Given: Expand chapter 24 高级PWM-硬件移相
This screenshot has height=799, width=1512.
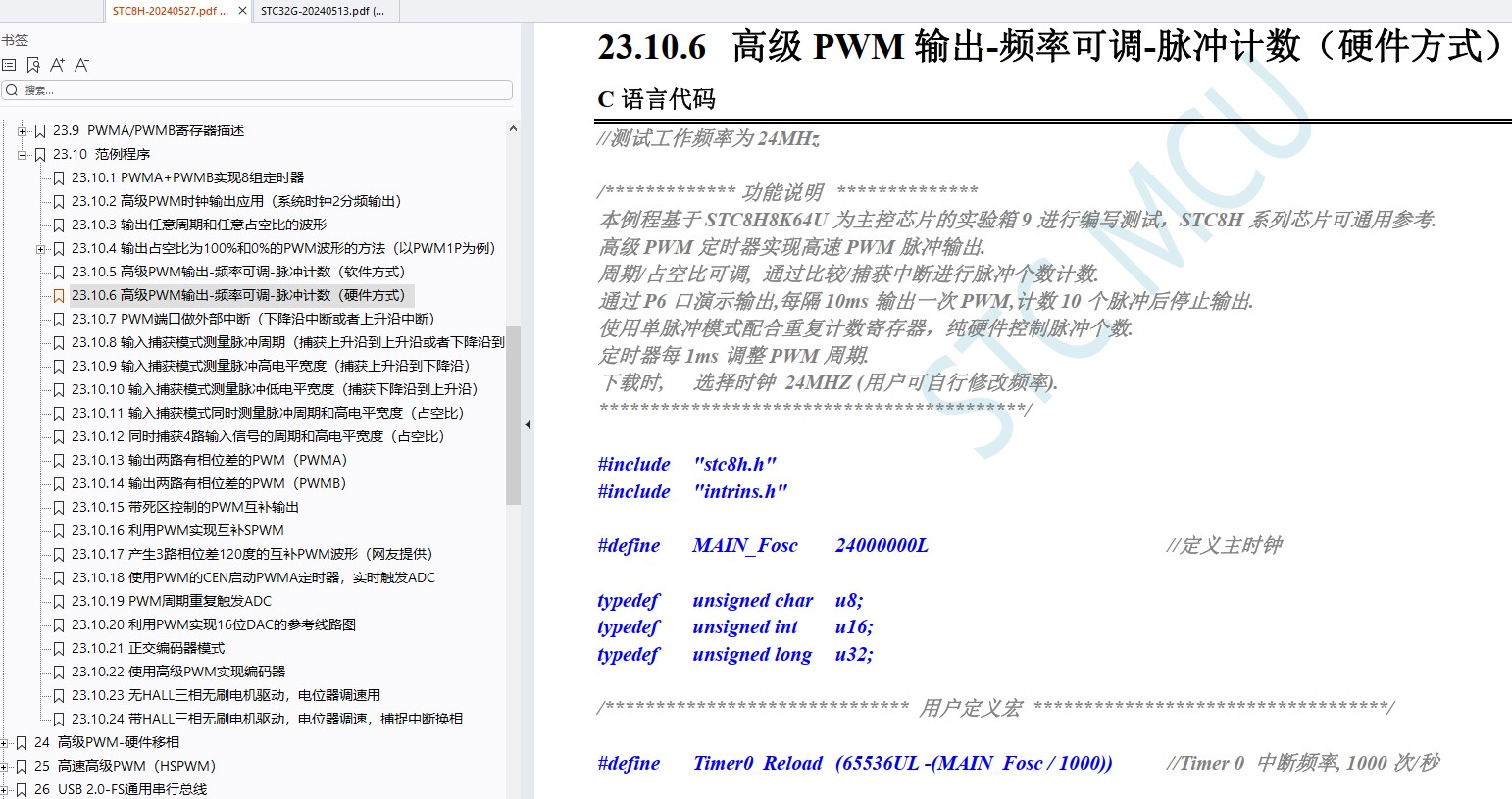Looking at the screenshot, I should coord(4,742).
